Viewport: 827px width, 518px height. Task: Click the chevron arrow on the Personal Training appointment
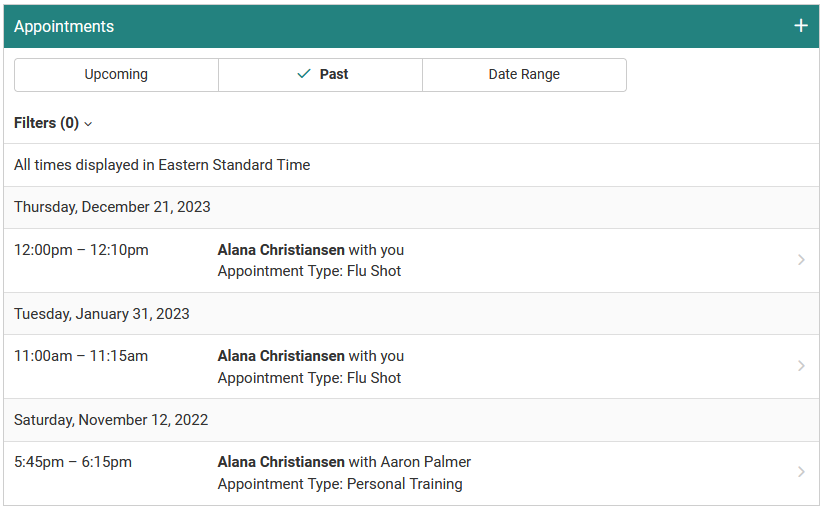[x=801, y=472]
